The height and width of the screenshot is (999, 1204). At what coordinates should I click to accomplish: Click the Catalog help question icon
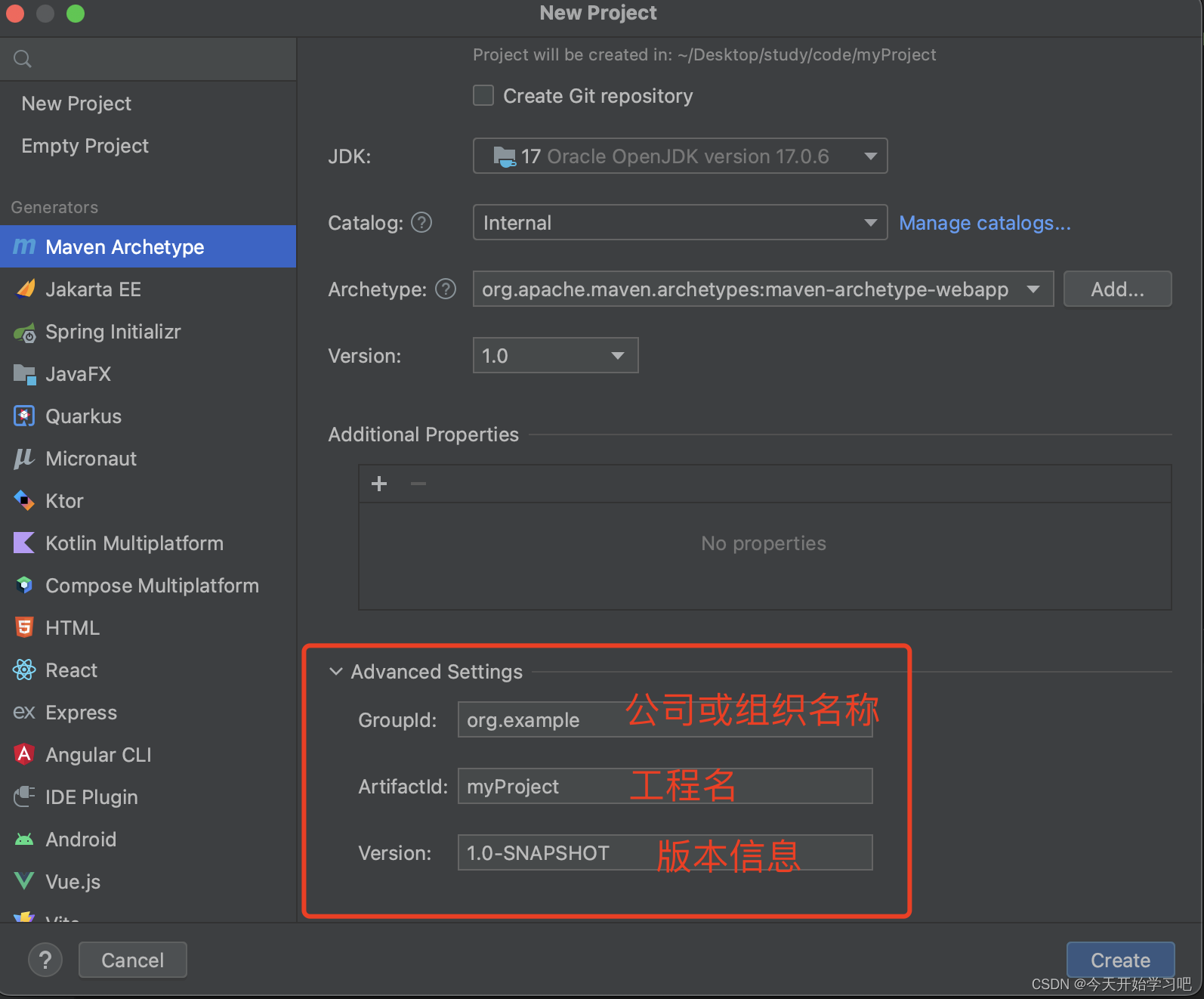tap(421, 222)
